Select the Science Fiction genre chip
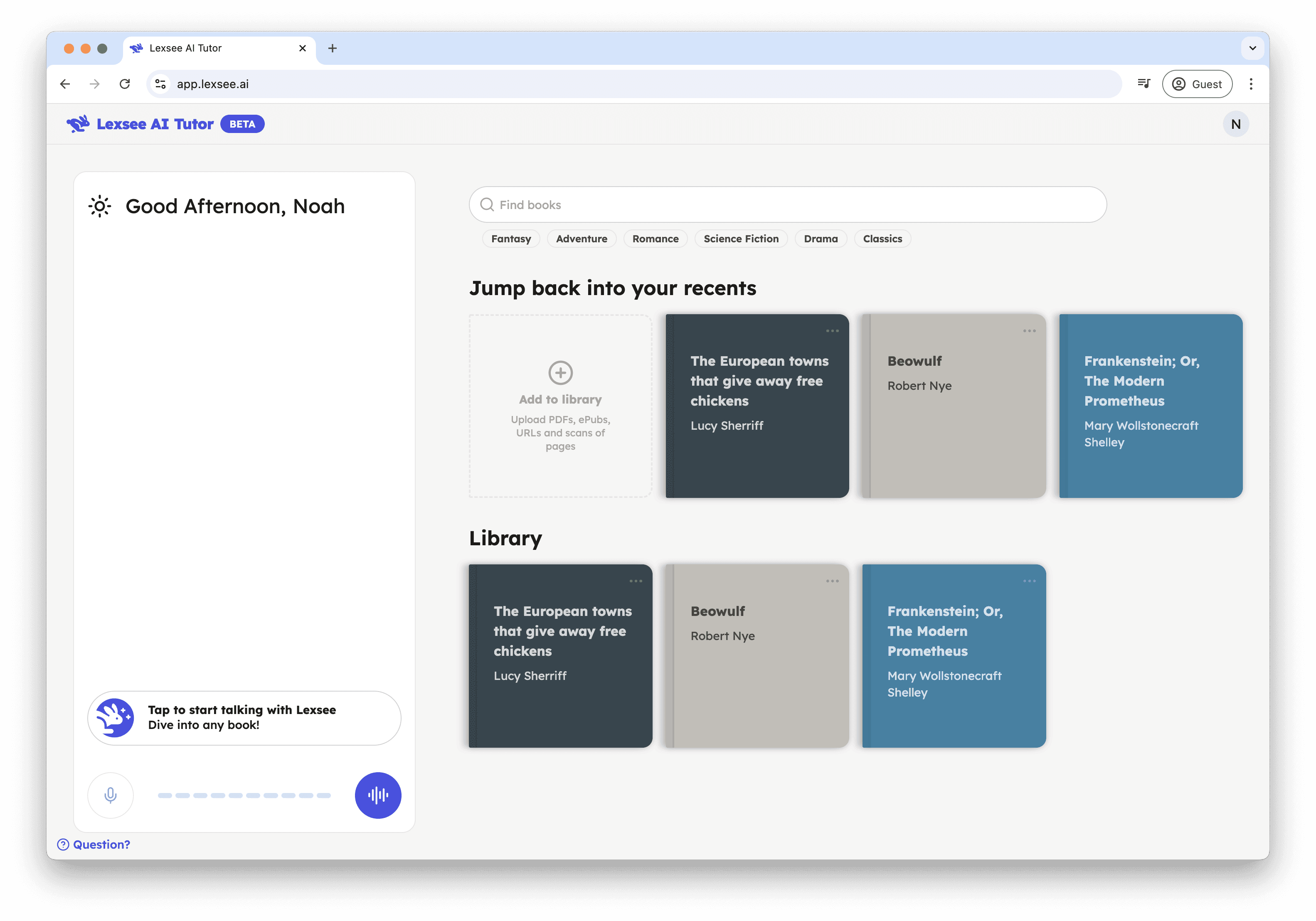Image resolution: width=1316 pixels, height=921 pixels. pyautogui.click(x=741, y=239)
